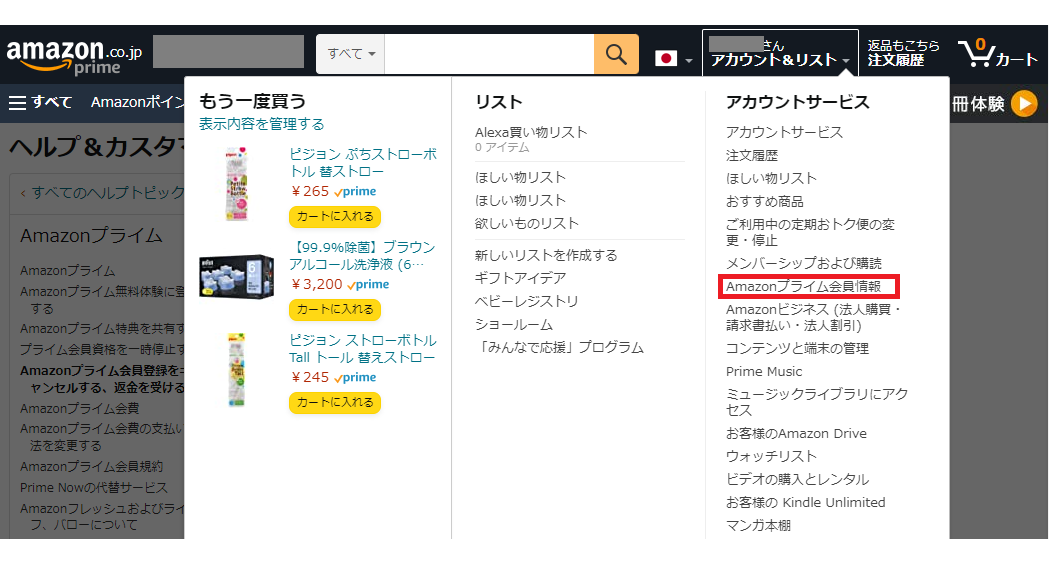The width and height of the screenshot is (1049, 564).
Task: Open お客様のAmazon Drive
Action: pos(796,434)
